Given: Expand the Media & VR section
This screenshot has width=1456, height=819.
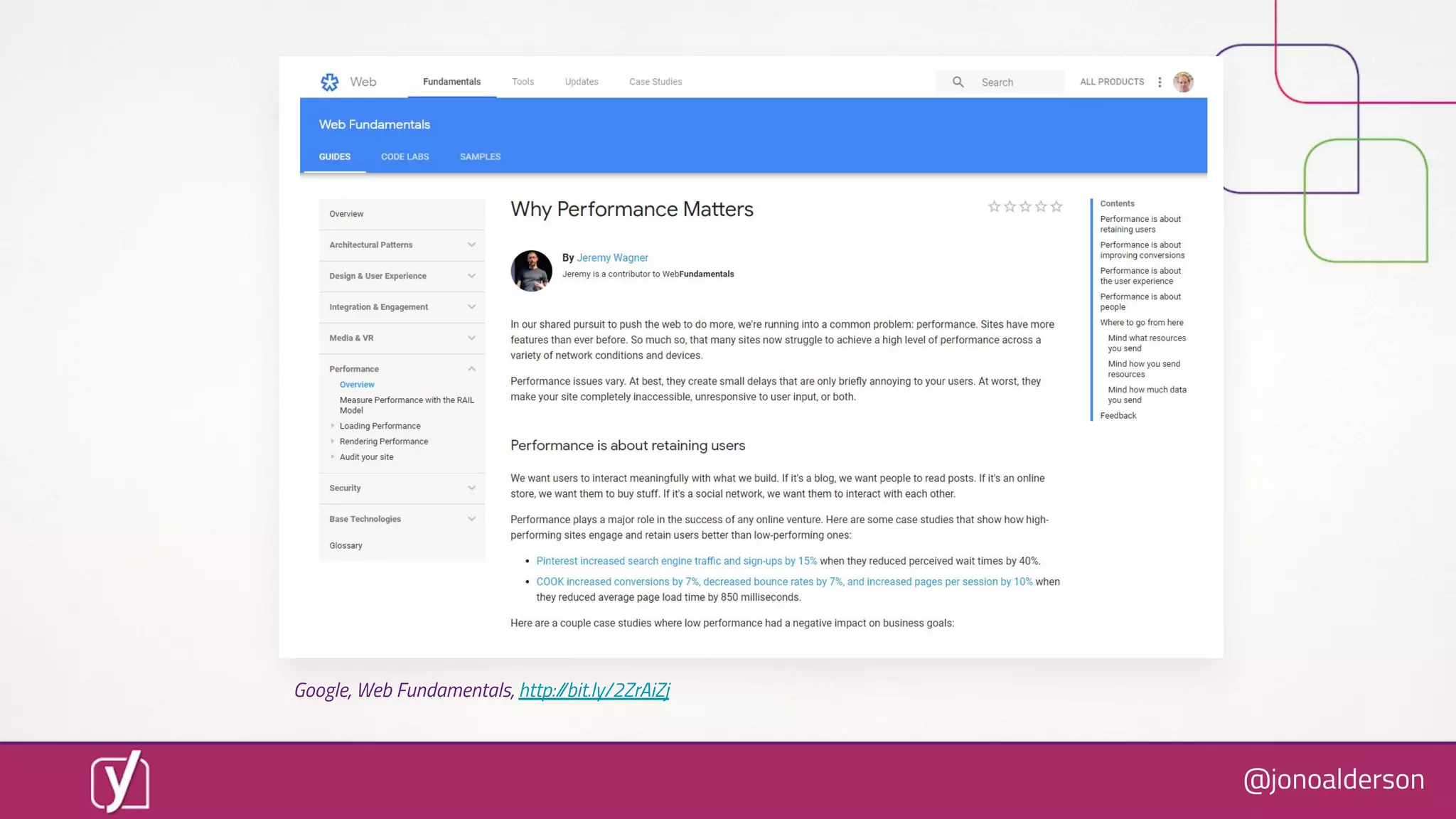Looking at the screenshot, I should [471, 338].
